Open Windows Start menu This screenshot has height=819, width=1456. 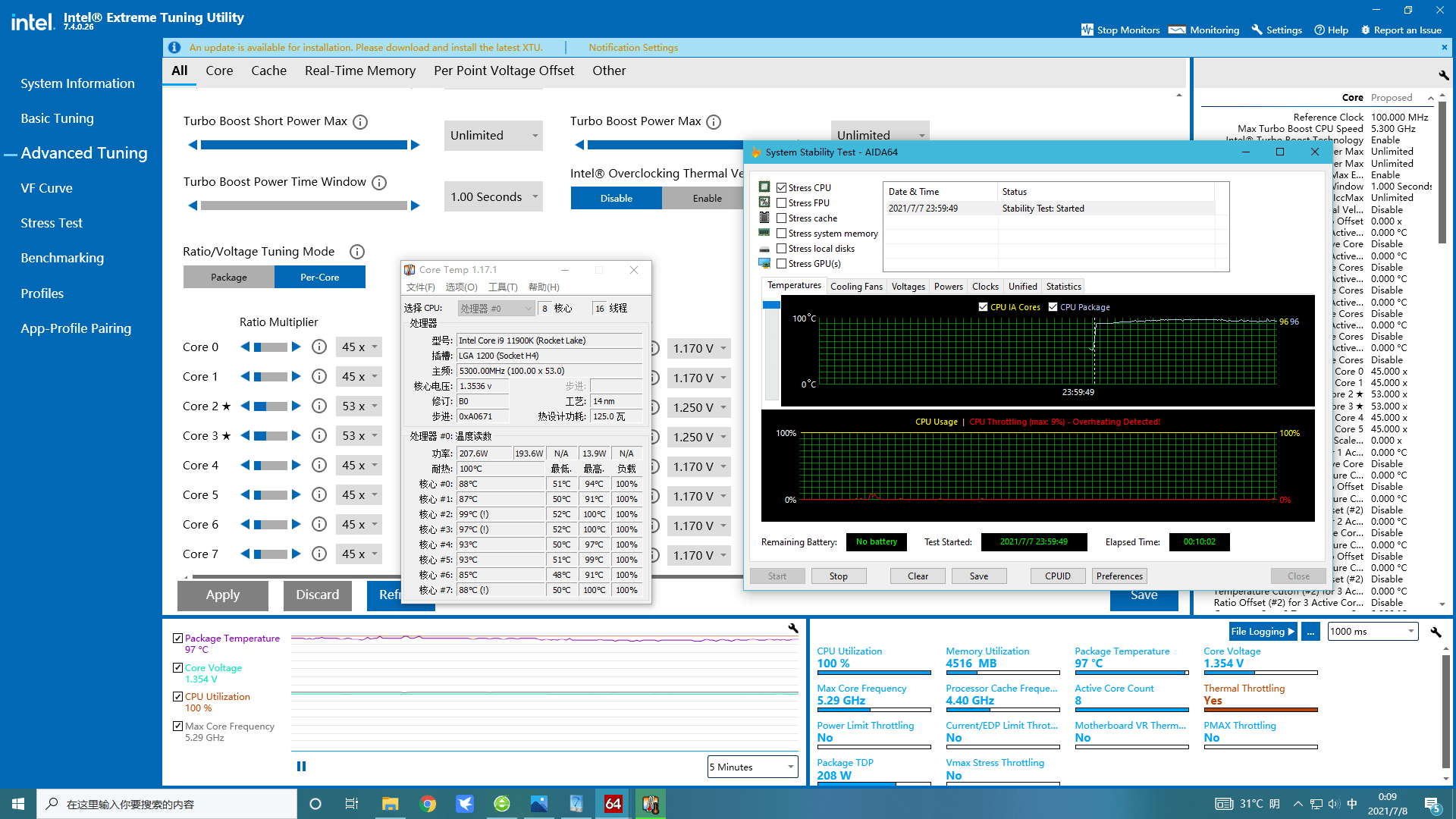18,804
